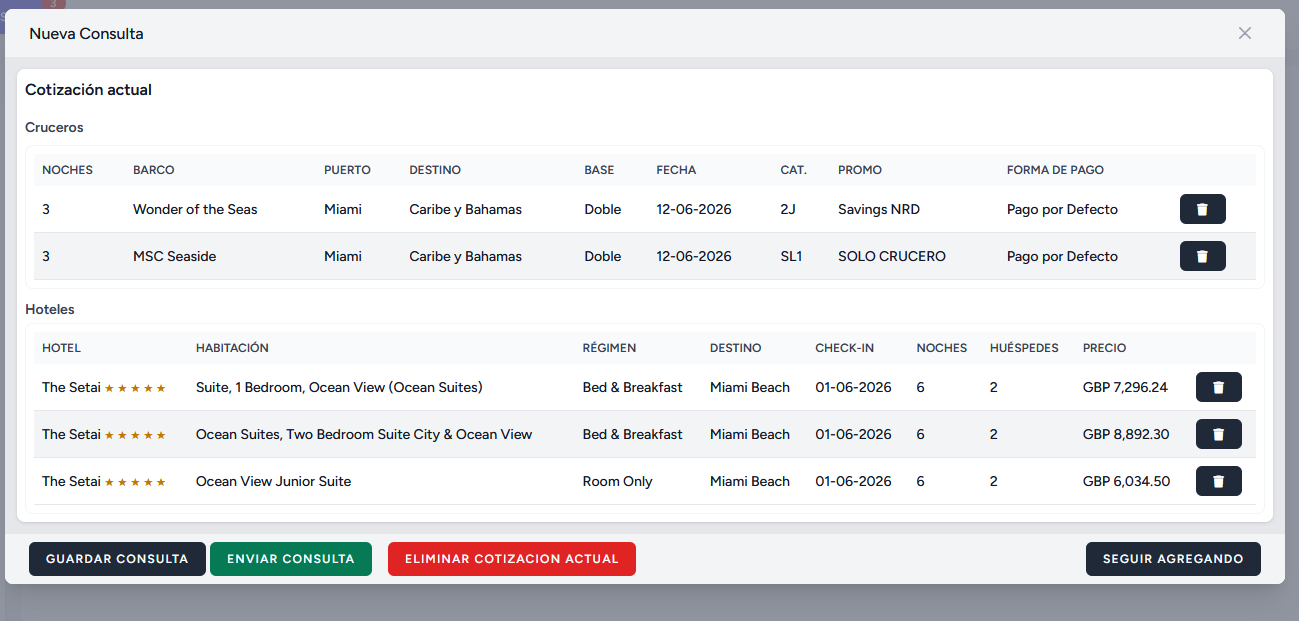Click the GBP 8,892.30 price cell
The height and width of the screenshot is (621, 1299).
tap(1125, 434)
